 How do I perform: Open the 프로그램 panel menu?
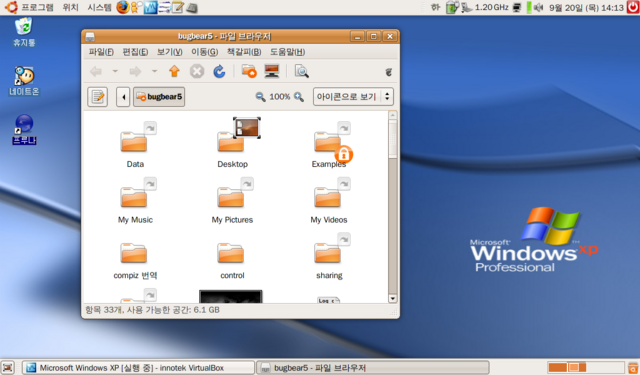(37, 7)
